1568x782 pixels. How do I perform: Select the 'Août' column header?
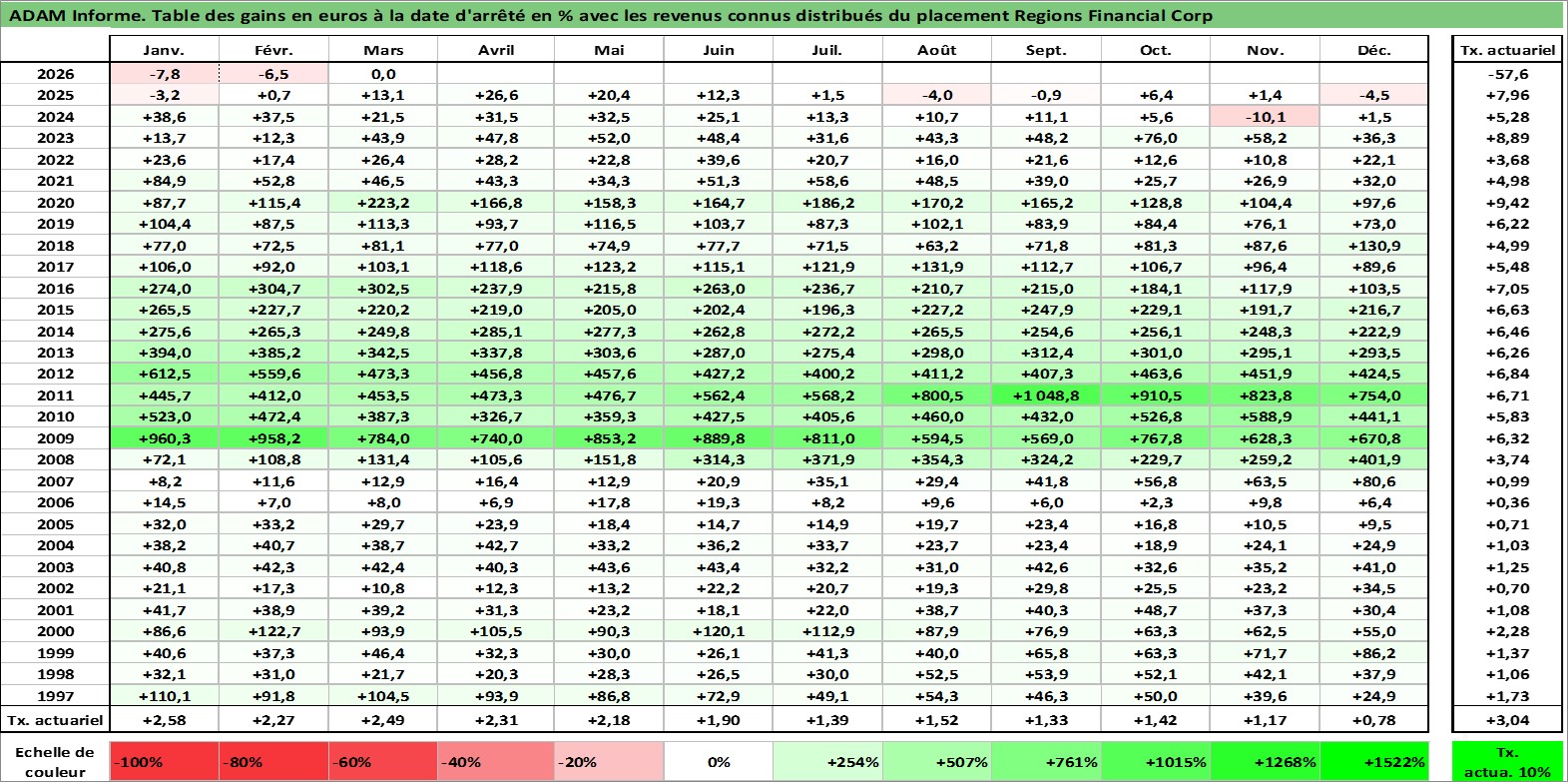coord(937,50)
